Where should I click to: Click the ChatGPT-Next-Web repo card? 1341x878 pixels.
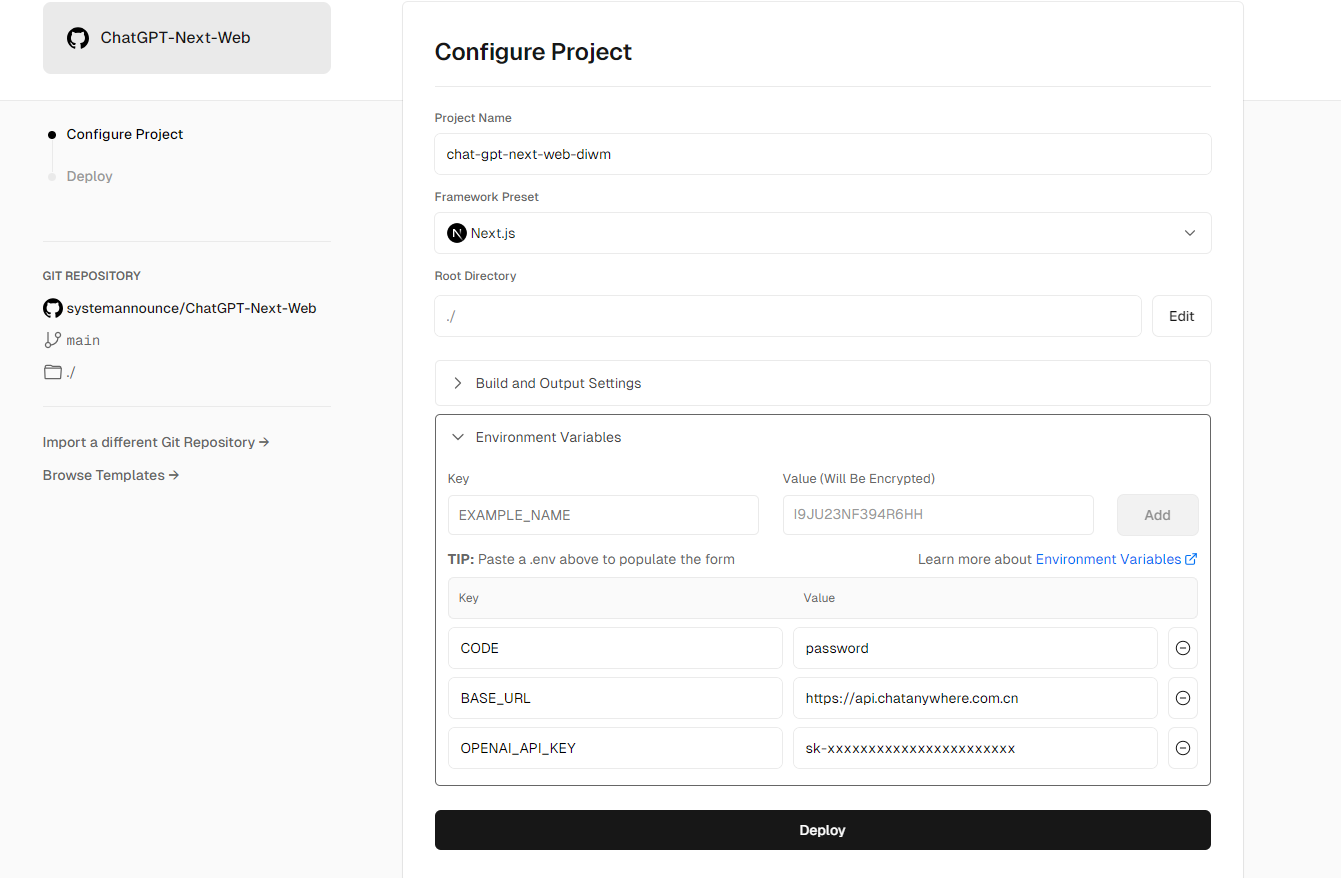(187, 38)
